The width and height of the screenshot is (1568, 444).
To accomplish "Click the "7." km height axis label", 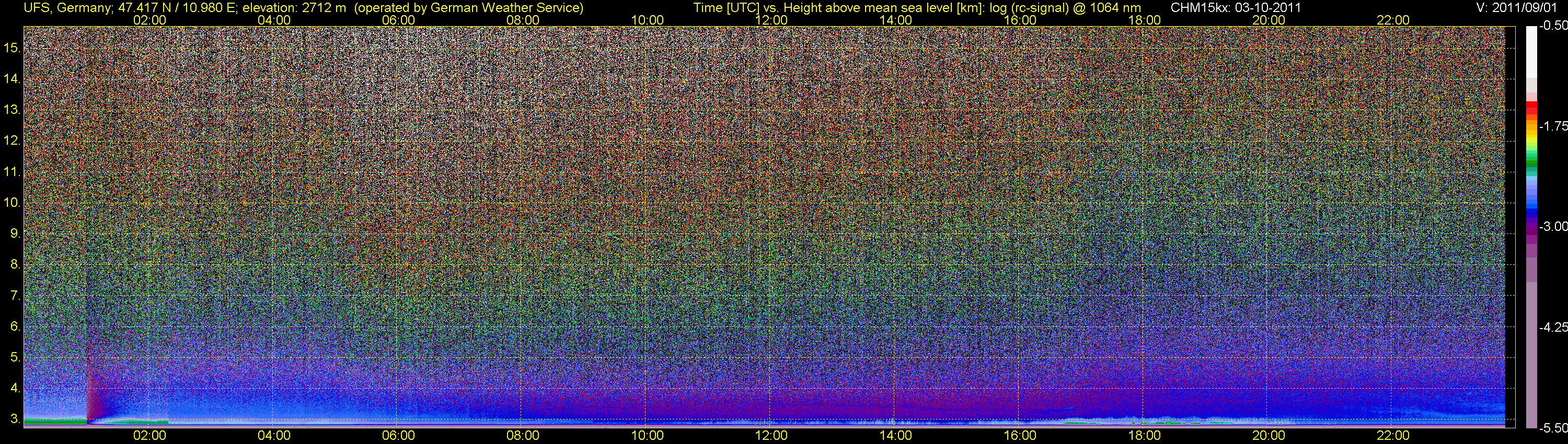I will [15, 296].
